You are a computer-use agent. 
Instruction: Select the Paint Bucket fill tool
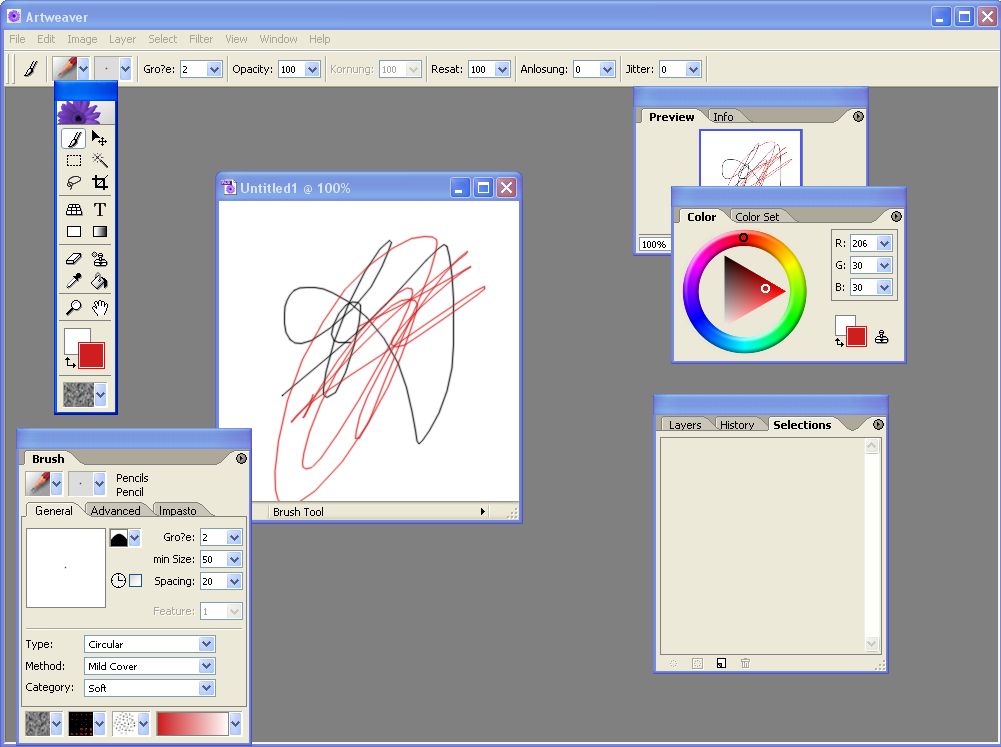[x=100, y=282]
